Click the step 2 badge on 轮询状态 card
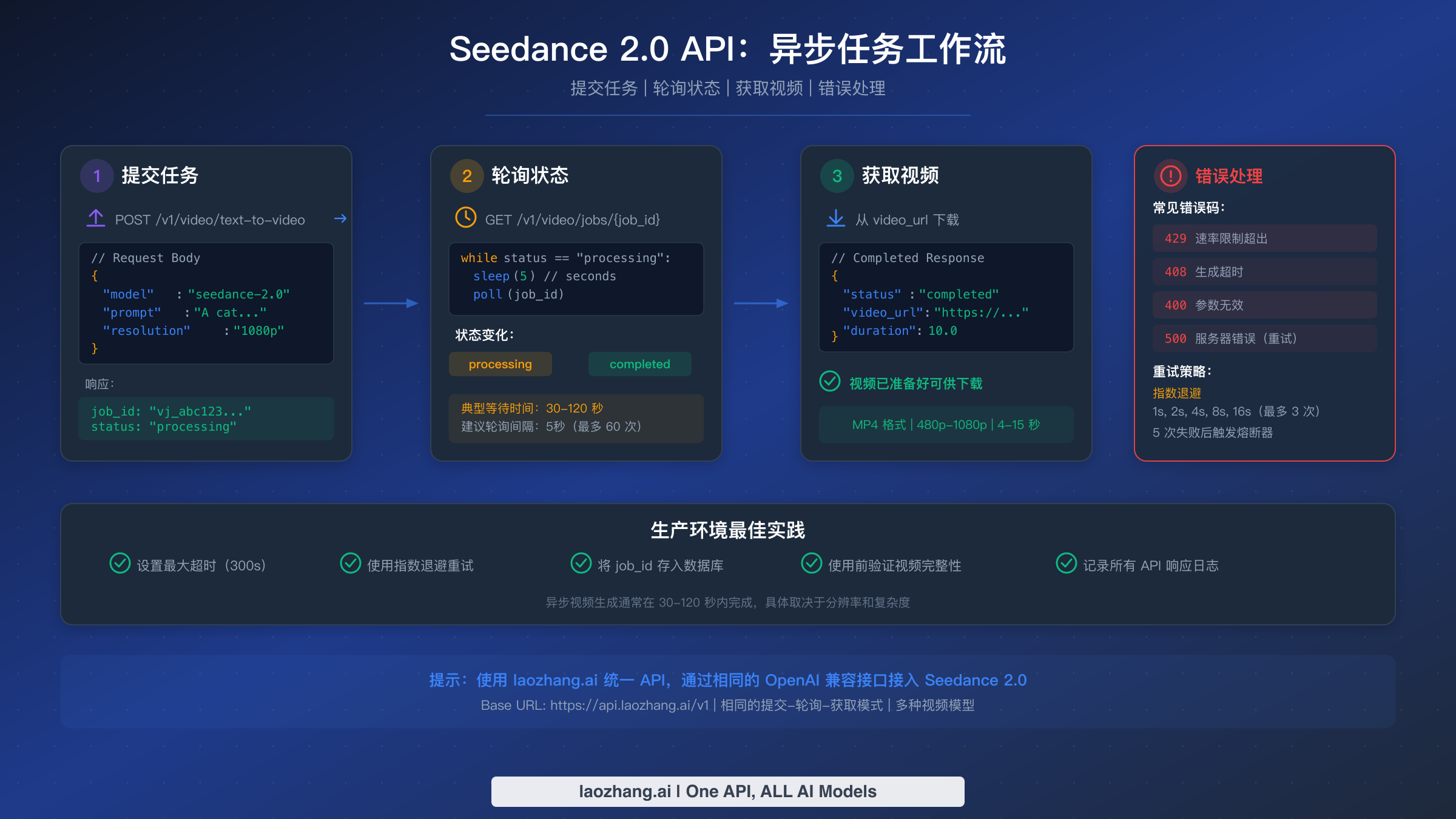Image resolution: width=1456 pixels, height=819 pixels. 467,176
